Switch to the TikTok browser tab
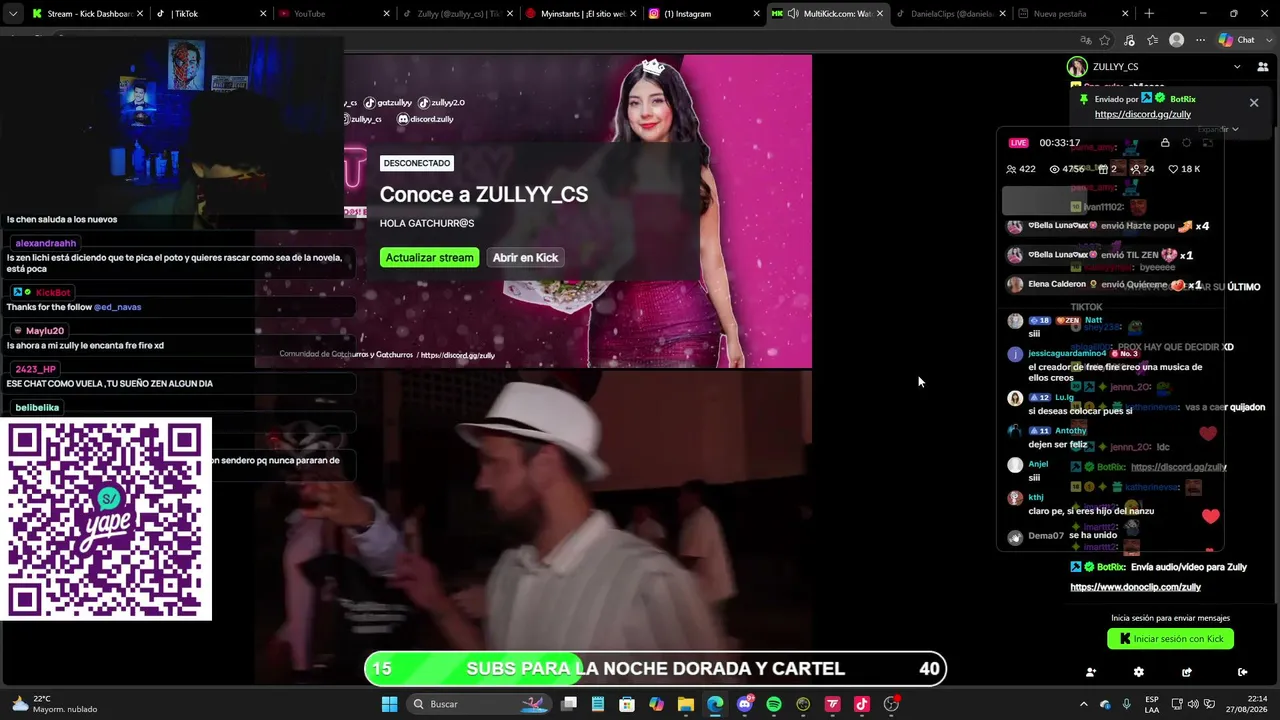This screenshot has width=1280, height=720. point(211,14)
